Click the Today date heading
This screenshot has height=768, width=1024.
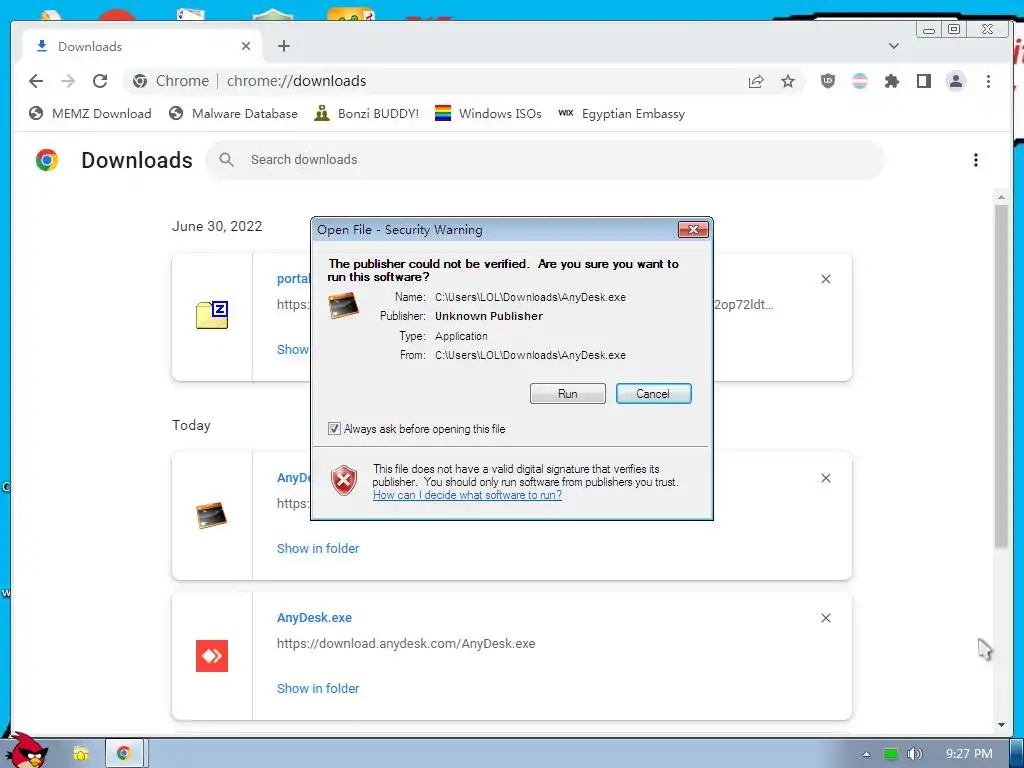coord(191,425)
